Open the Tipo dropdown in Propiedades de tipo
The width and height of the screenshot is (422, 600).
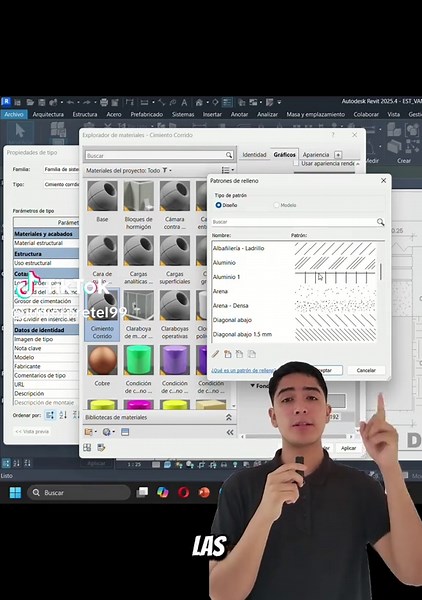click(x=61, y=184)
